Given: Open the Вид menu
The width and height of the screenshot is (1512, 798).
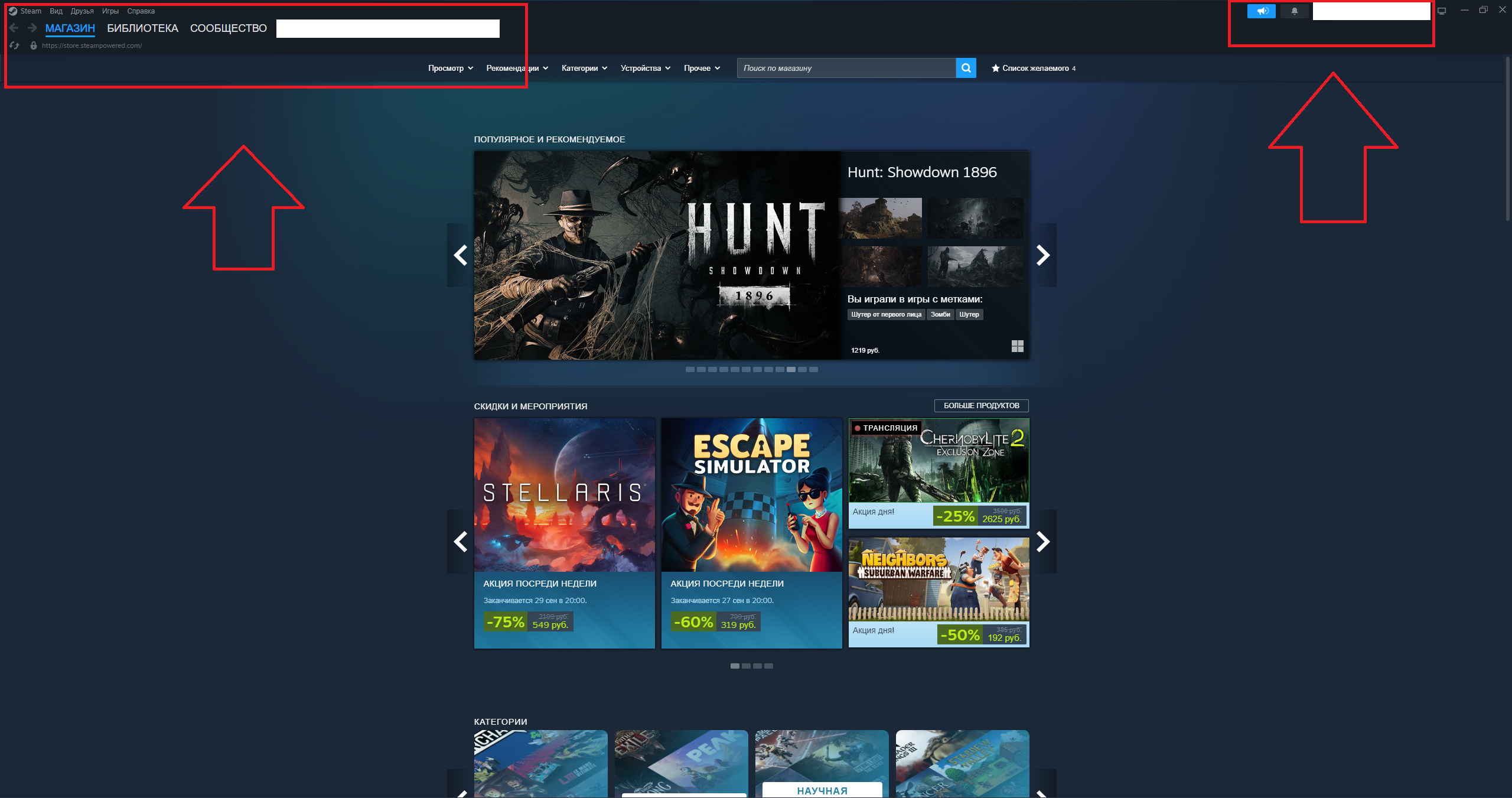Looking at the screenshot, I should click(56, 11).
